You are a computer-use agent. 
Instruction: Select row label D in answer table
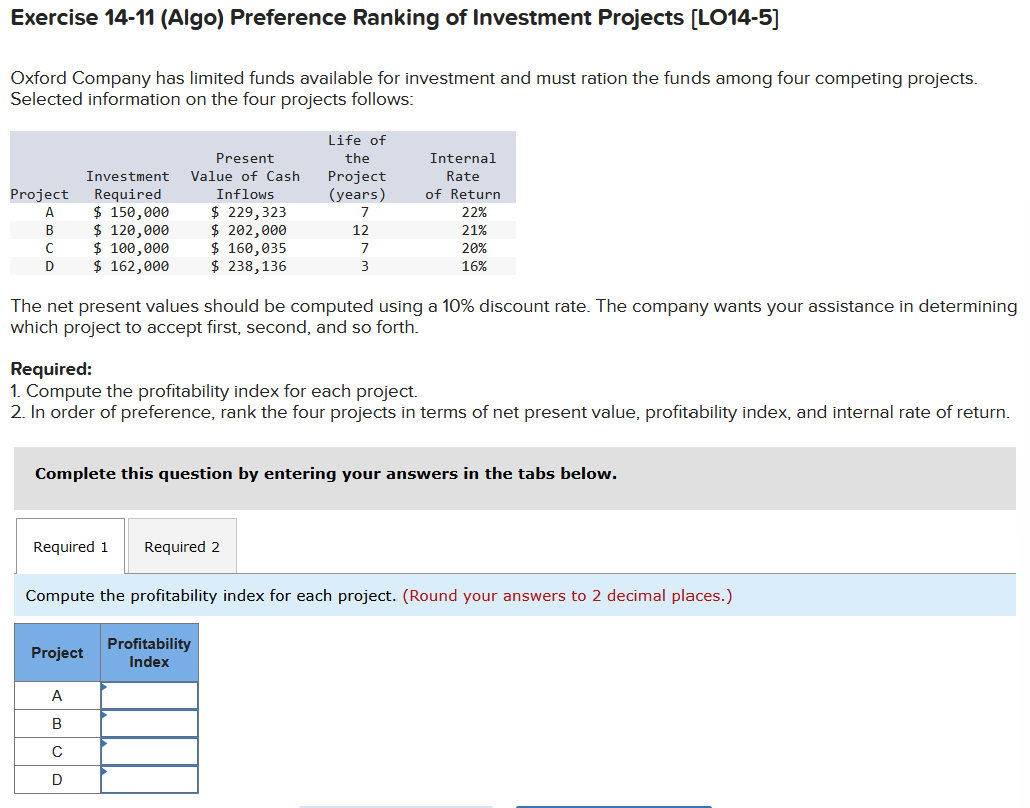pyautogui.click(x=57, y=780)
